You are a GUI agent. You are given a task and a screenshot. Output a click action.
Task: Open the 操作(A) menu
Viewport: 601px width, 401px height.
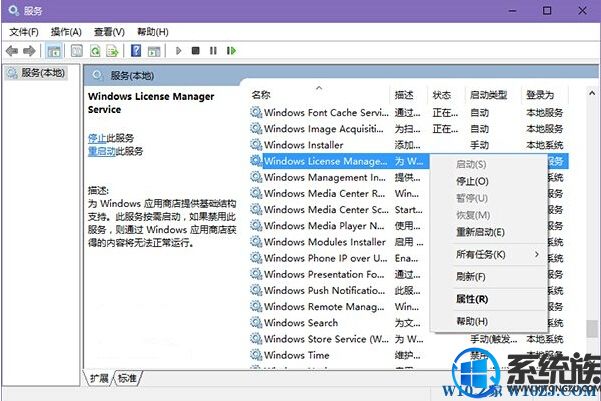[x=66, y=32]
